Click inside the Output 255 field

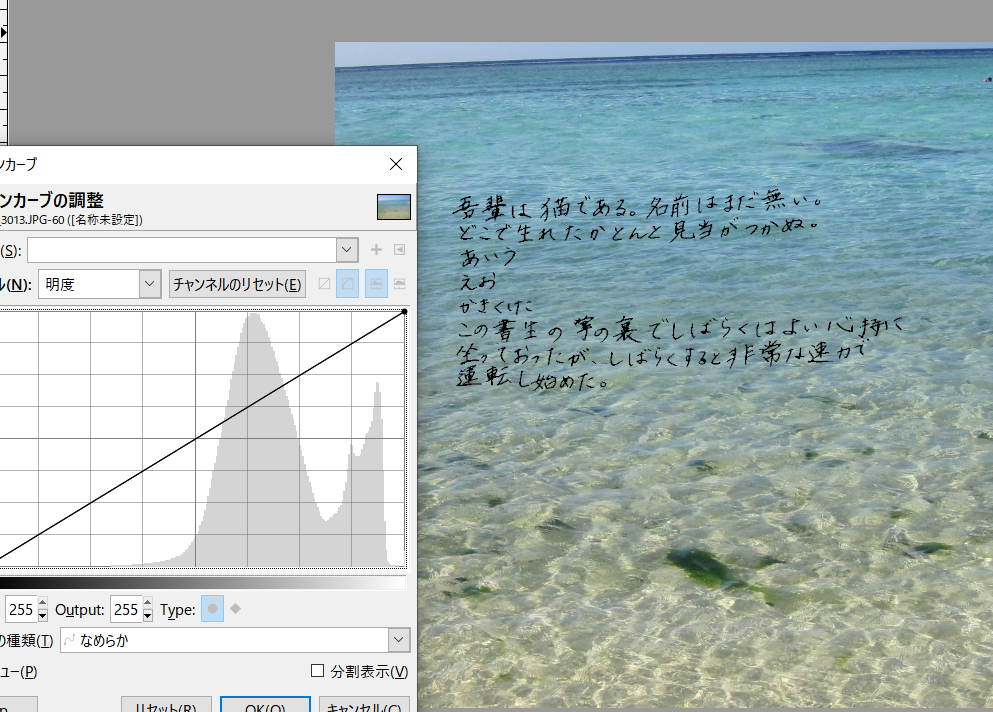coord(124,608)
